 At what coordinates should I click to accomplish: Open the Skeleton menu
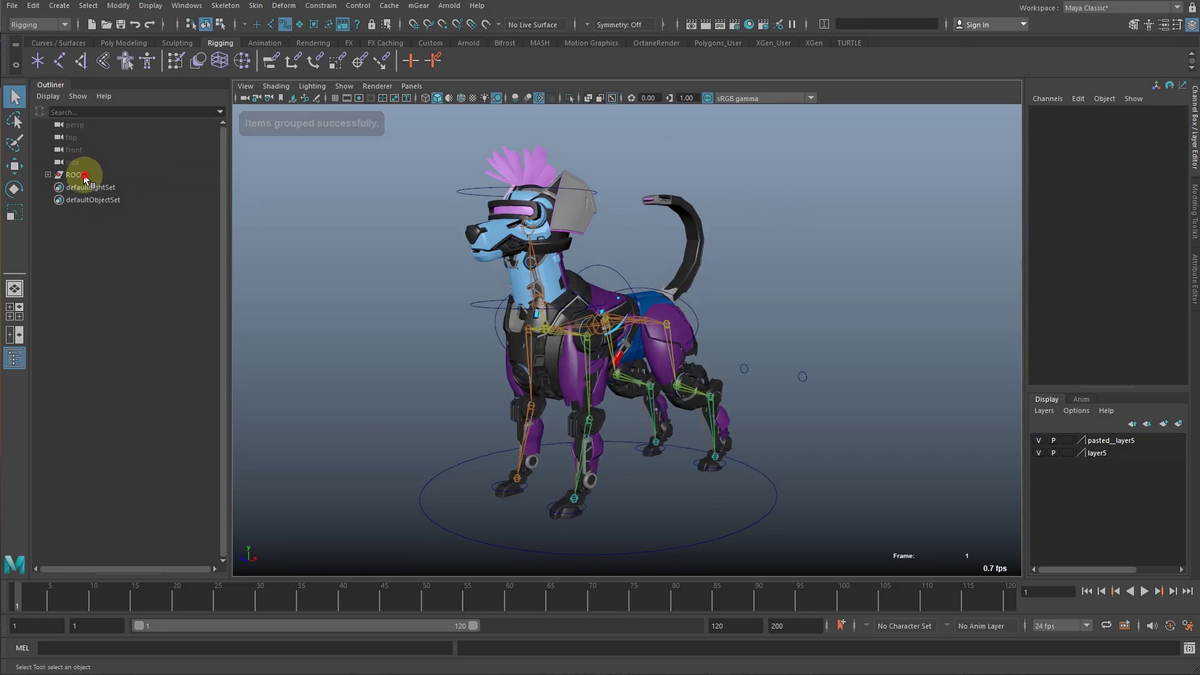coord(225,6)
